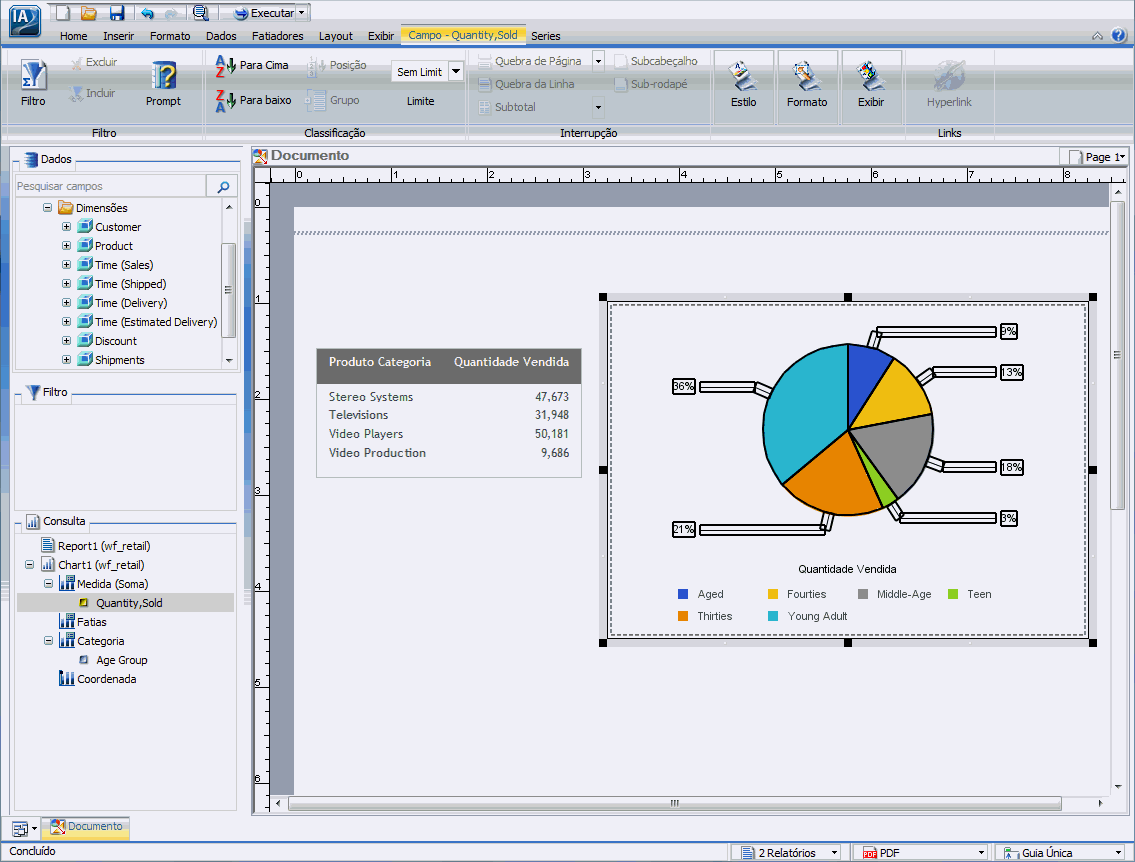
Task: Click the Prompt question icon
Action: click(164, 75)
